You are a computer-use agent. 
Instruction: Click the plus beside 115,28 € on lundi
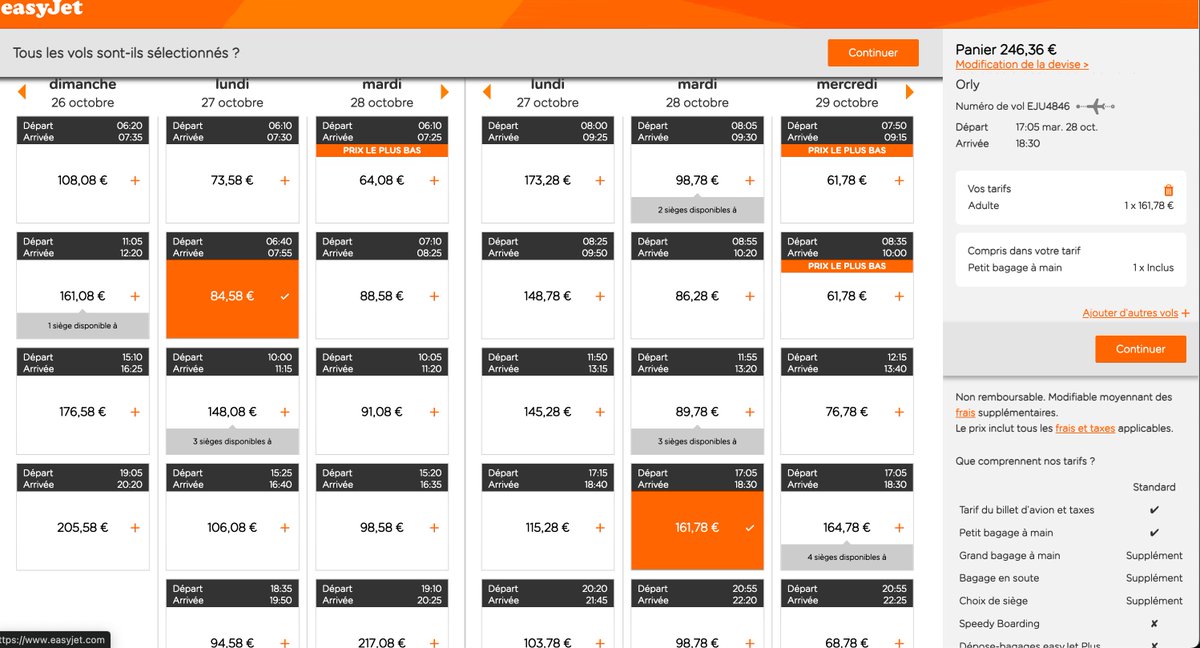(x=600, y=528)
